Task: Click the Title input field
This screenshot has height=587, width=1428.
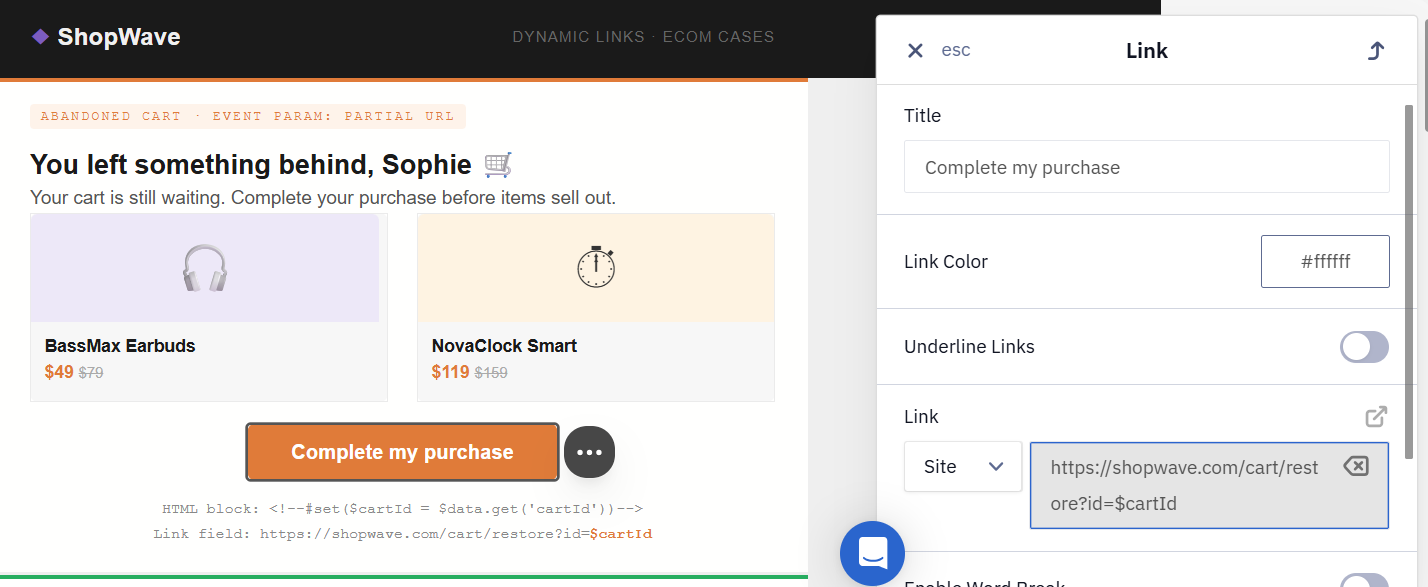Action: coord(1146,167)
